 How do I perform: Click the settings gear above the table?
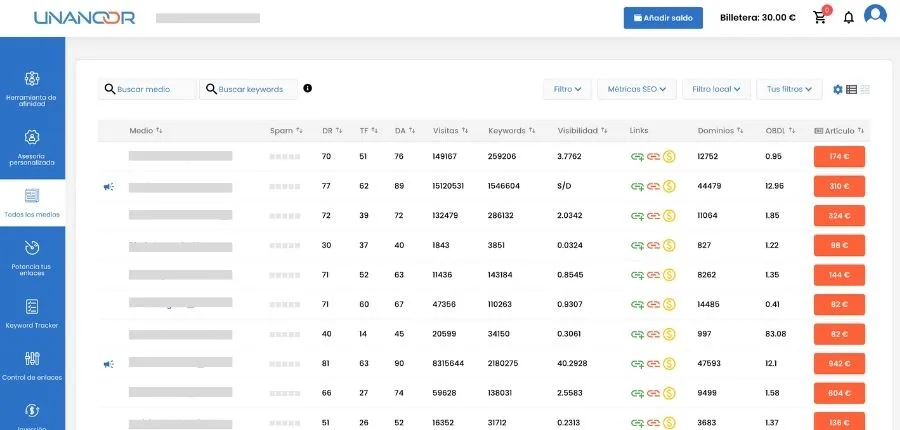pos(838,89)
